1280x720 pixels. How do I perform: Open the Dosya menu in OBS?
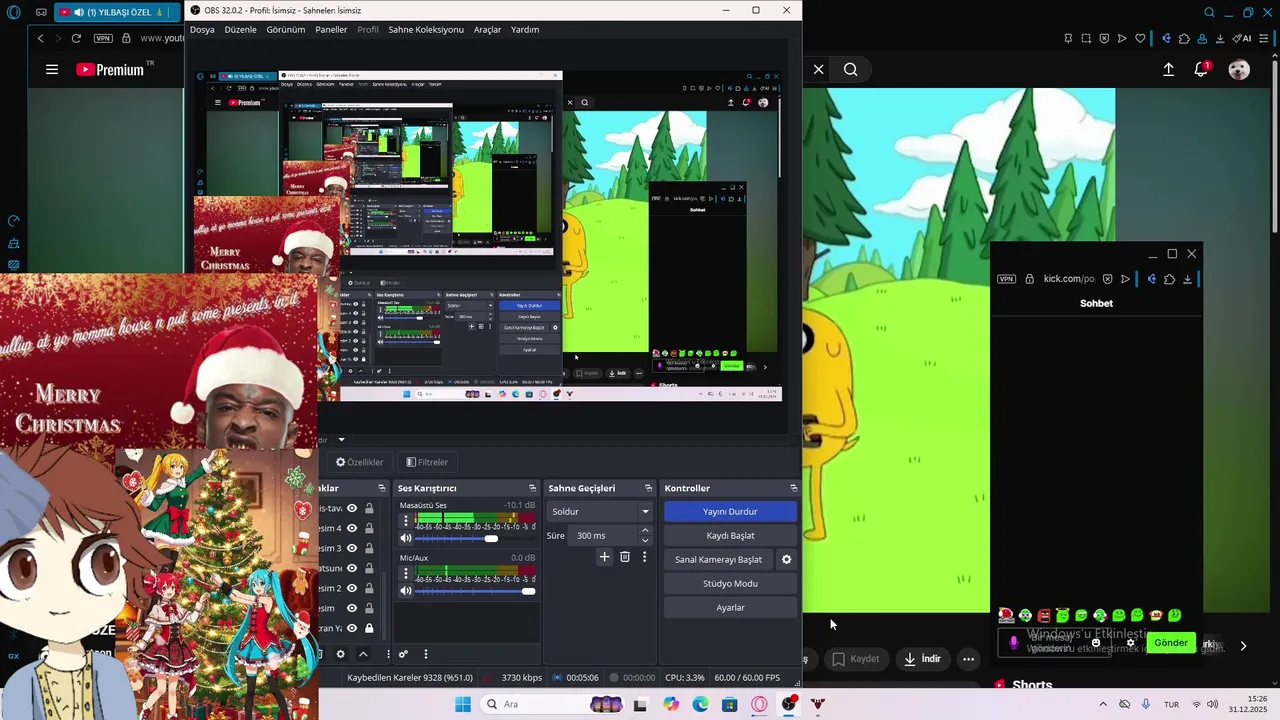coord(202,29)
